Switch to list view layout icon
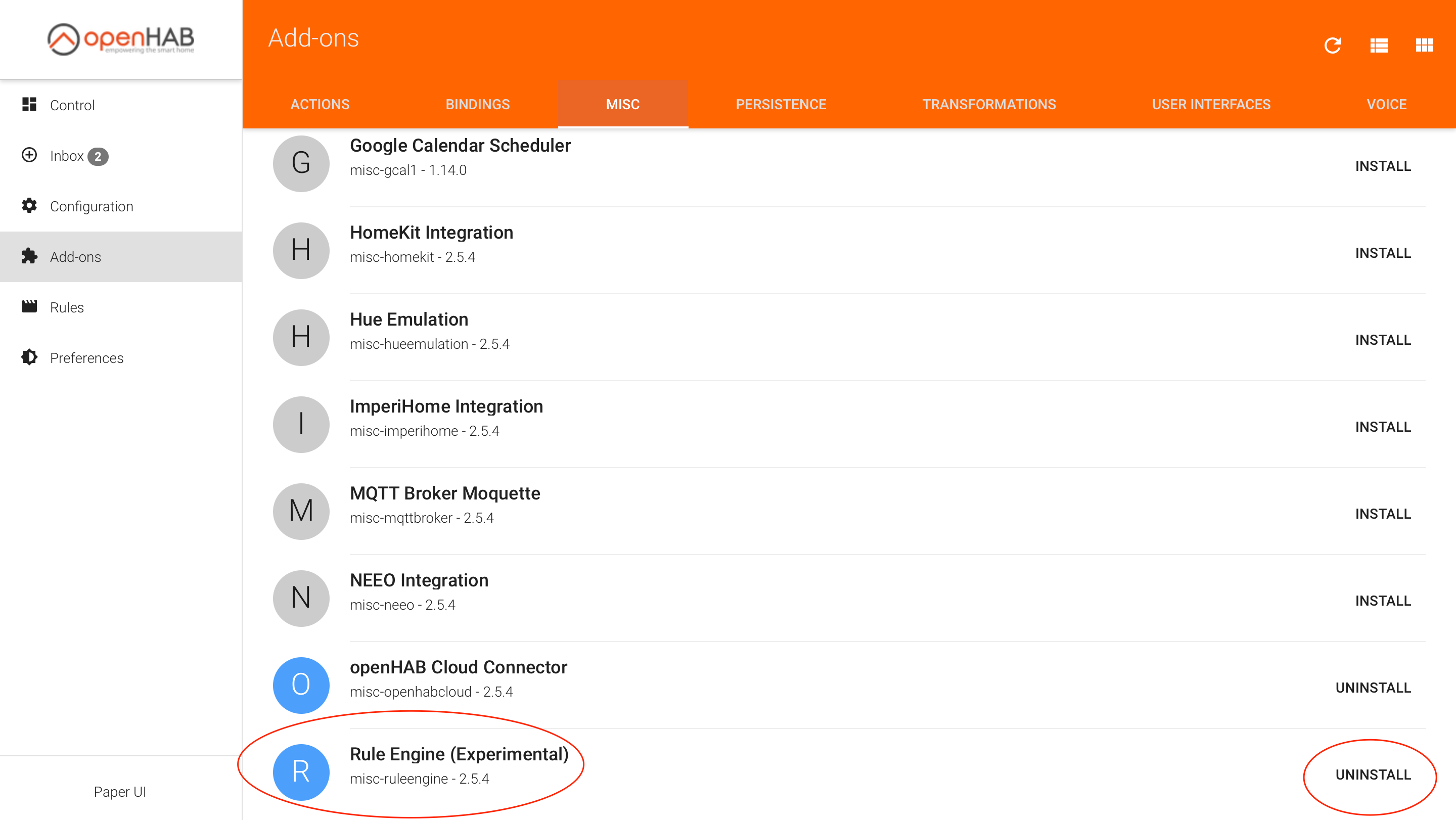Viewport: 1456px width, 820px height. 1379,45
